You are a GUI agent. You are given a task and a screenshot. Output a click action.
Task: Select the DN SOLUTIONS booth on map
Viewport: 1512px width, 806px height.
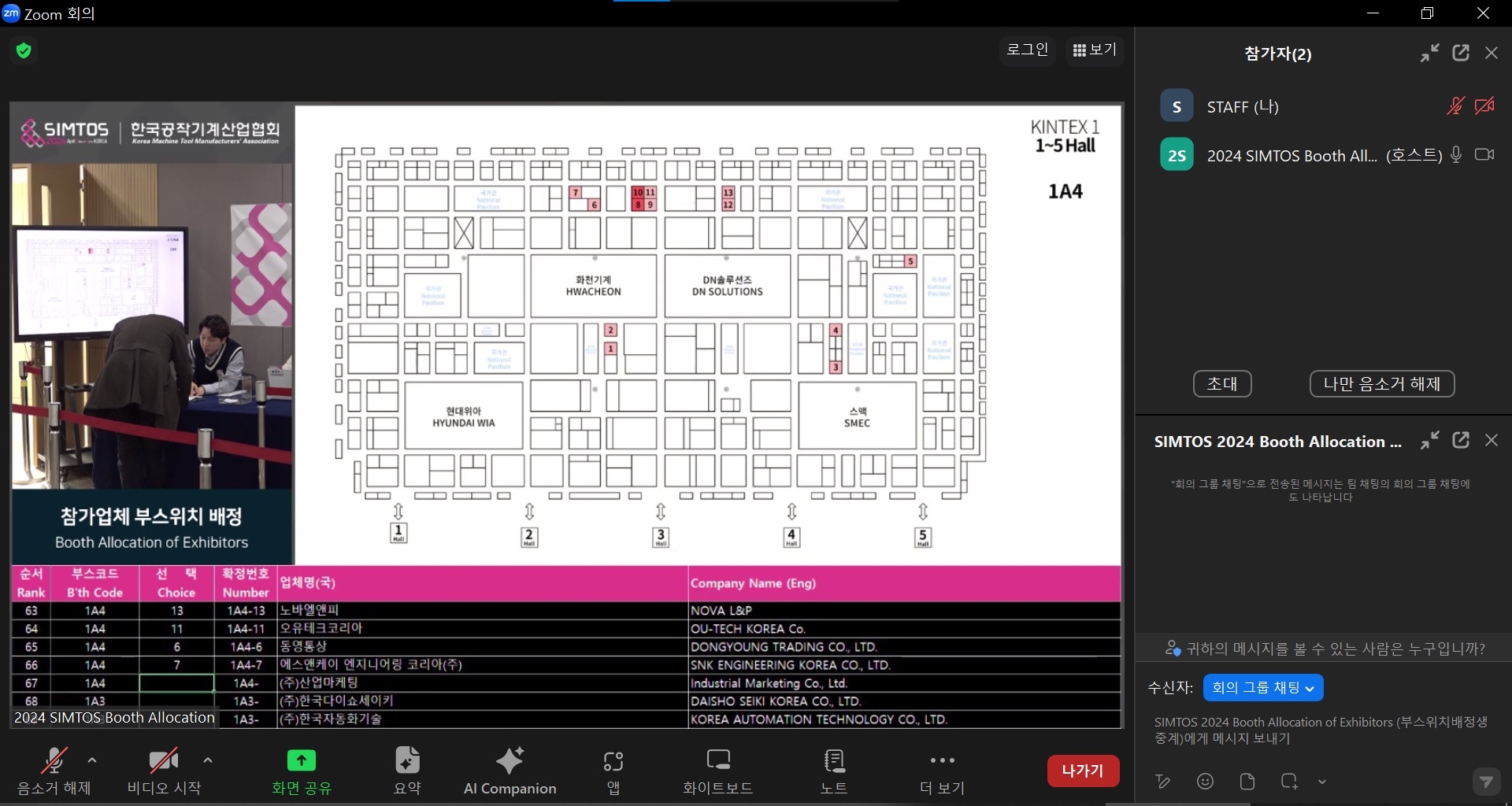[728, 286]
